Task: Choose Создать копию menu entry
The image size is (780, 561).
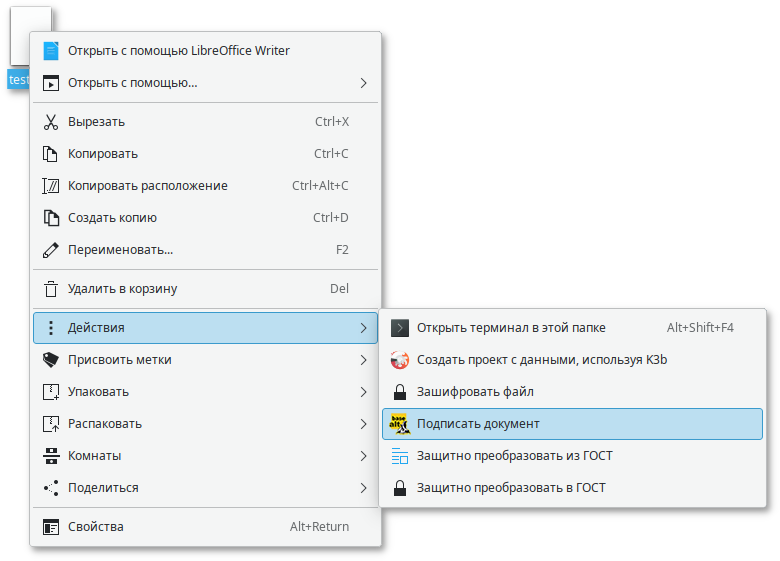Action: pos(205,218)
